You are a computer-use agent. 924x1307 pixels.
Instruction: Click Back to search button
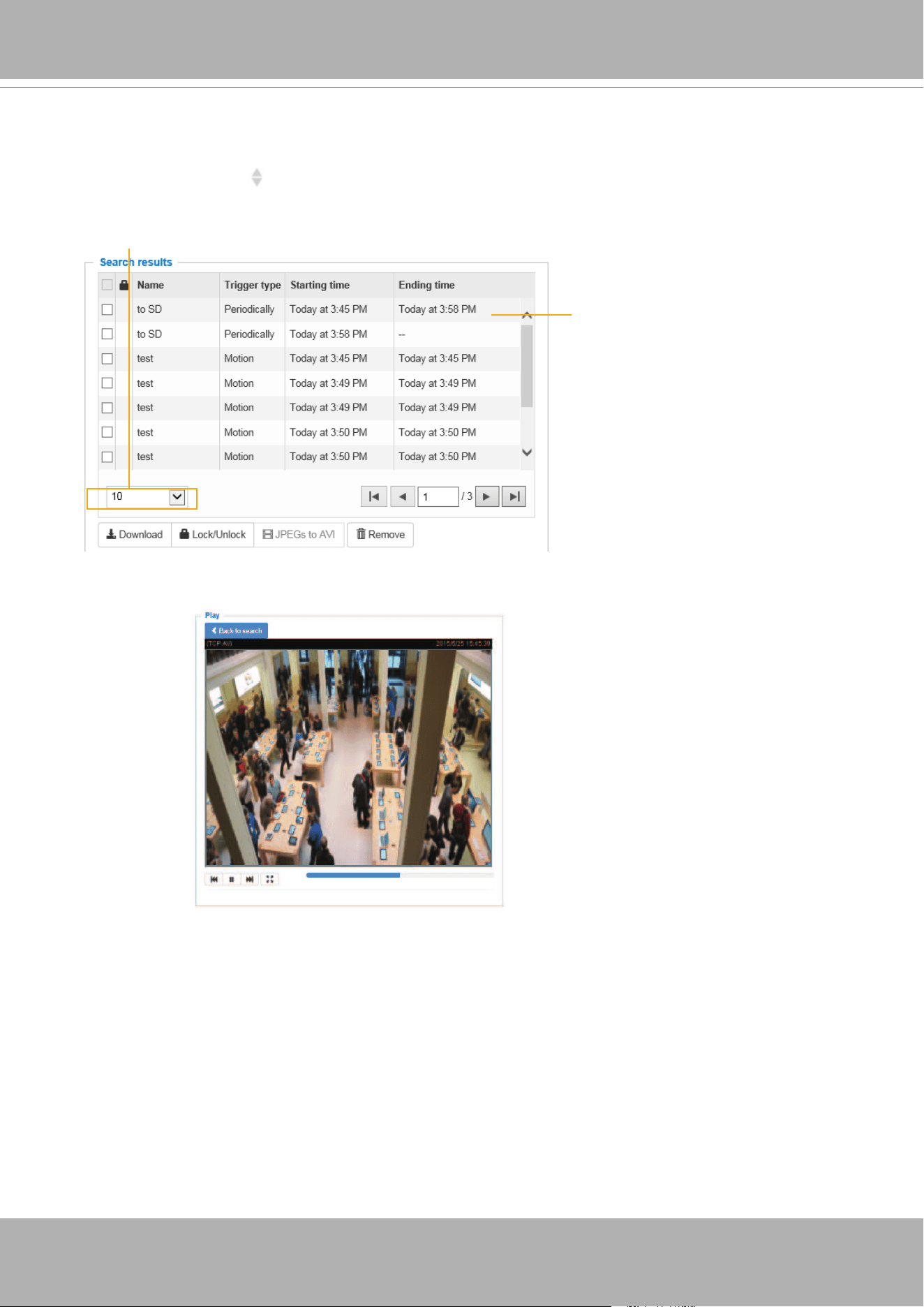(x=237, y=630)
